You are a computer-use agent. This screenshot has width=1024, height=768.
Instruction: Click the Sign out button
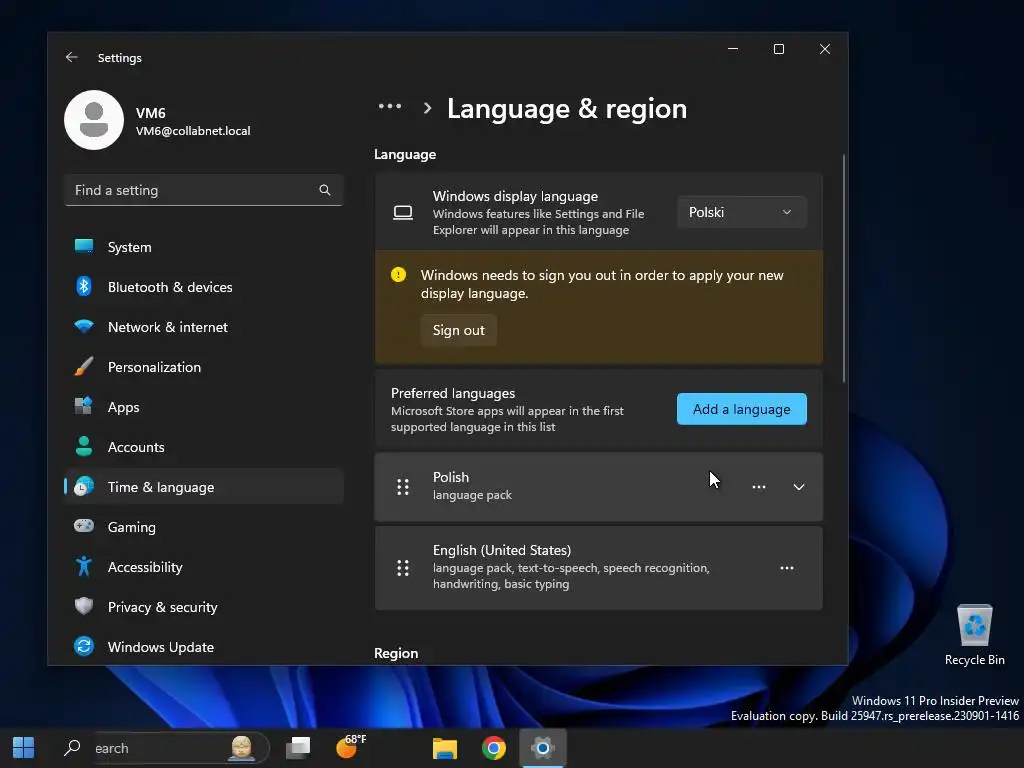coord(458,330)
